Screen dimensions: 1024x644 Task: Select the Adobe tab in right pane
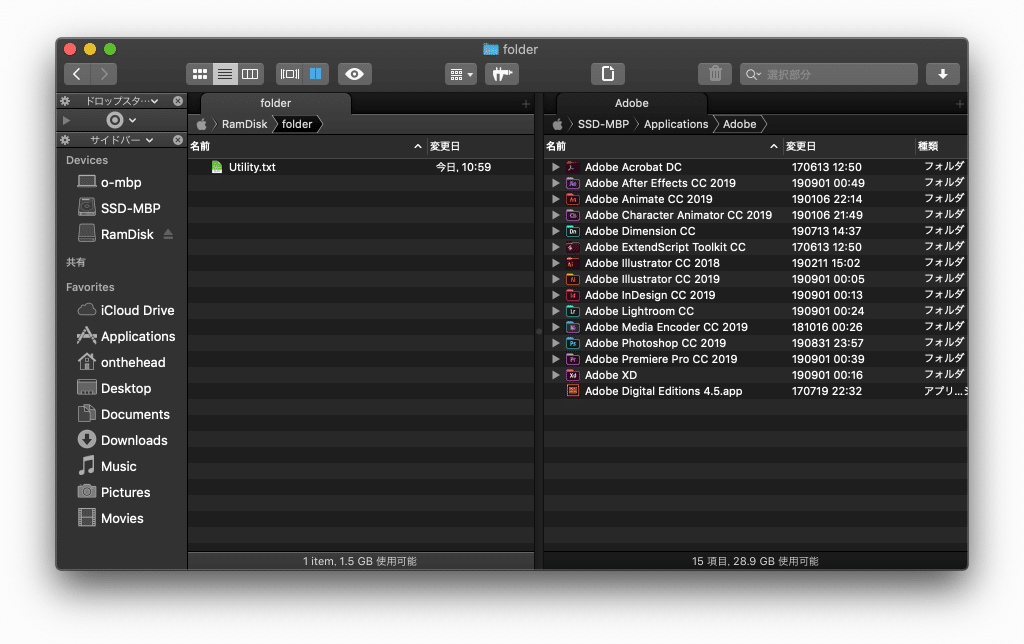click(x=632, y=103)
